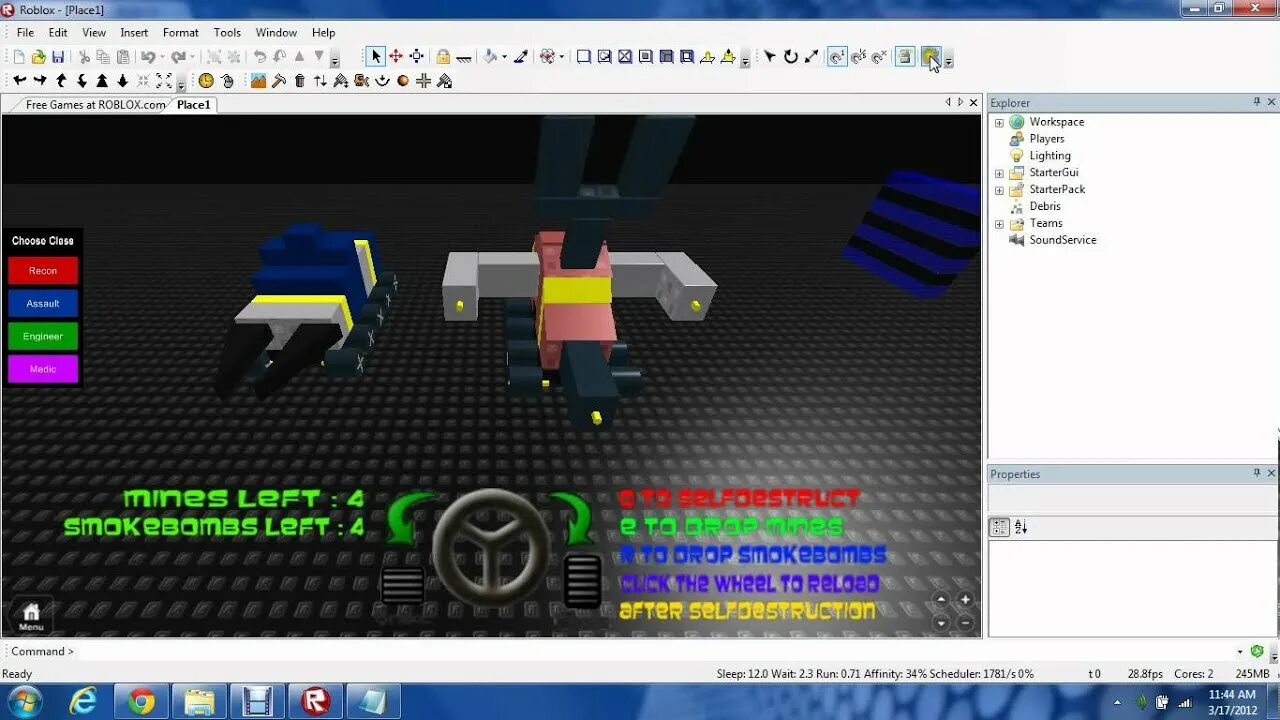Image resolution: width=1280 pixels, height=720 pixels.
Task: Toggle auto-hide pin on Properties panel
Action: click(x=1257, y=473)
